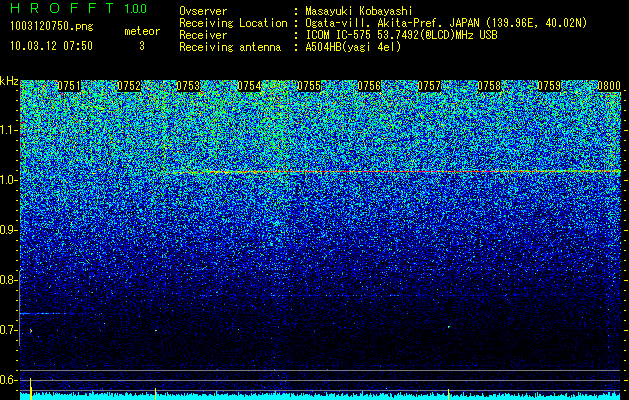Image resolution: width=629 pixels, height=400 pixels.
Task: Click the Receiver label
Action: click(203, 35)
